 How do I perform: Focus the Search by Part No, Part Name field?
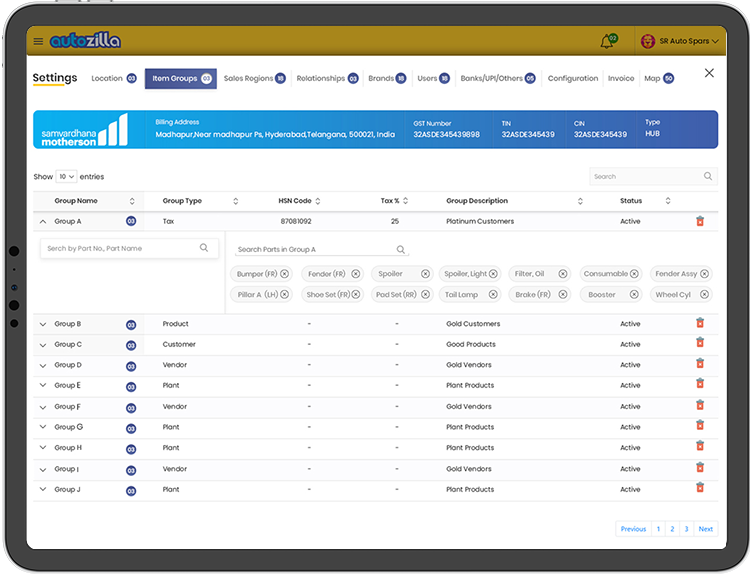pos(129,248)
